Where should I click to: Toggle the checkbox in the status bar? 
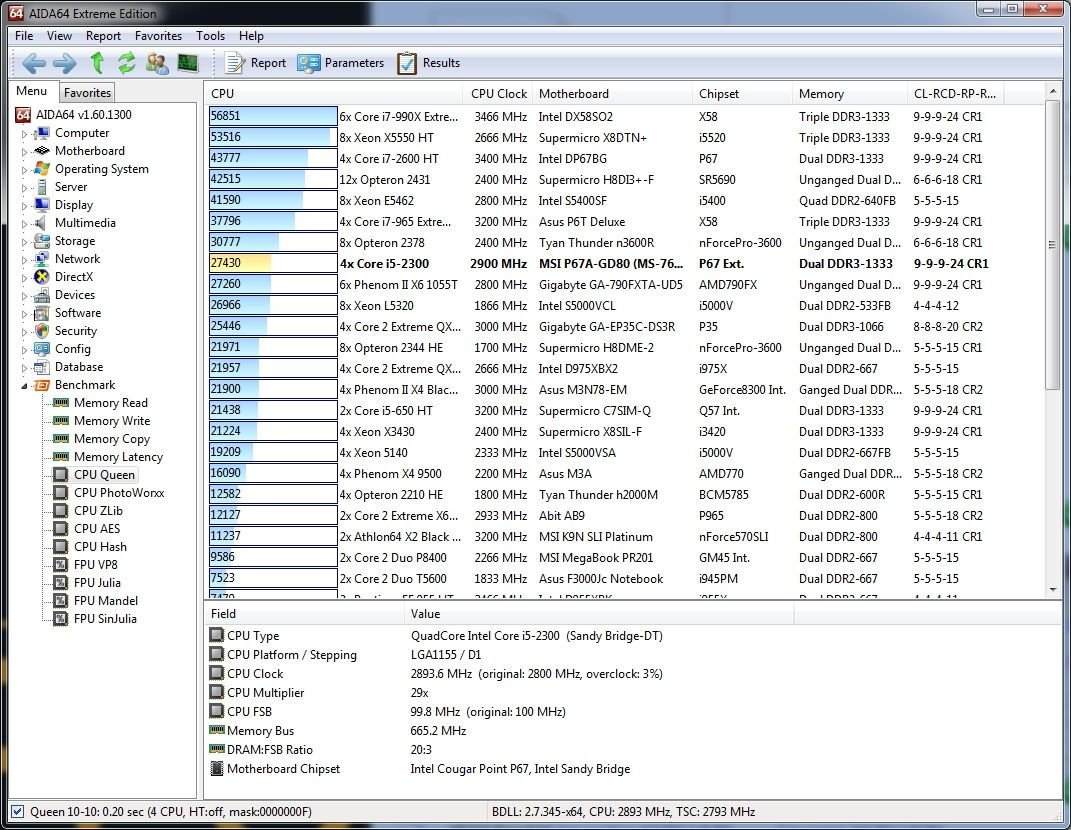point(17,812)
